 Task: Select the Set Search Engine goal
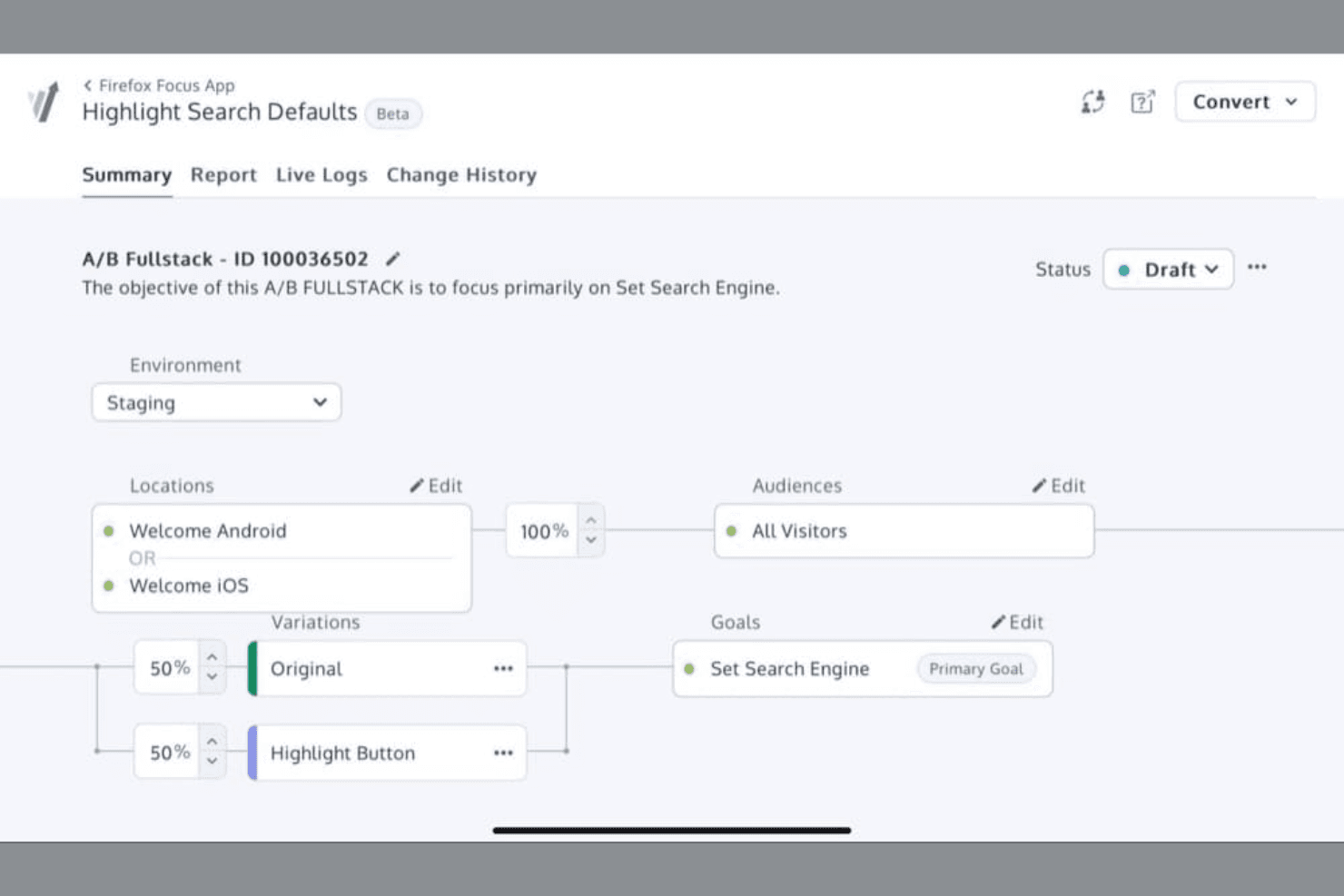[862, 669]
